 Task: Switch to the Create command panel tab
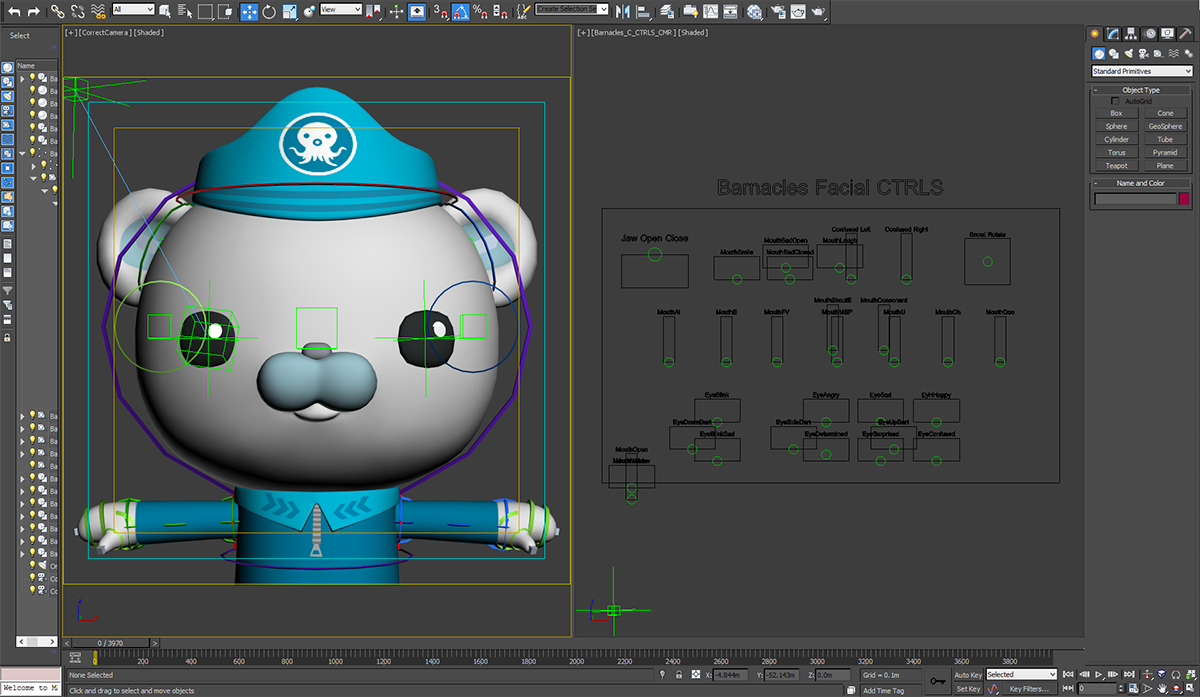1095,33
